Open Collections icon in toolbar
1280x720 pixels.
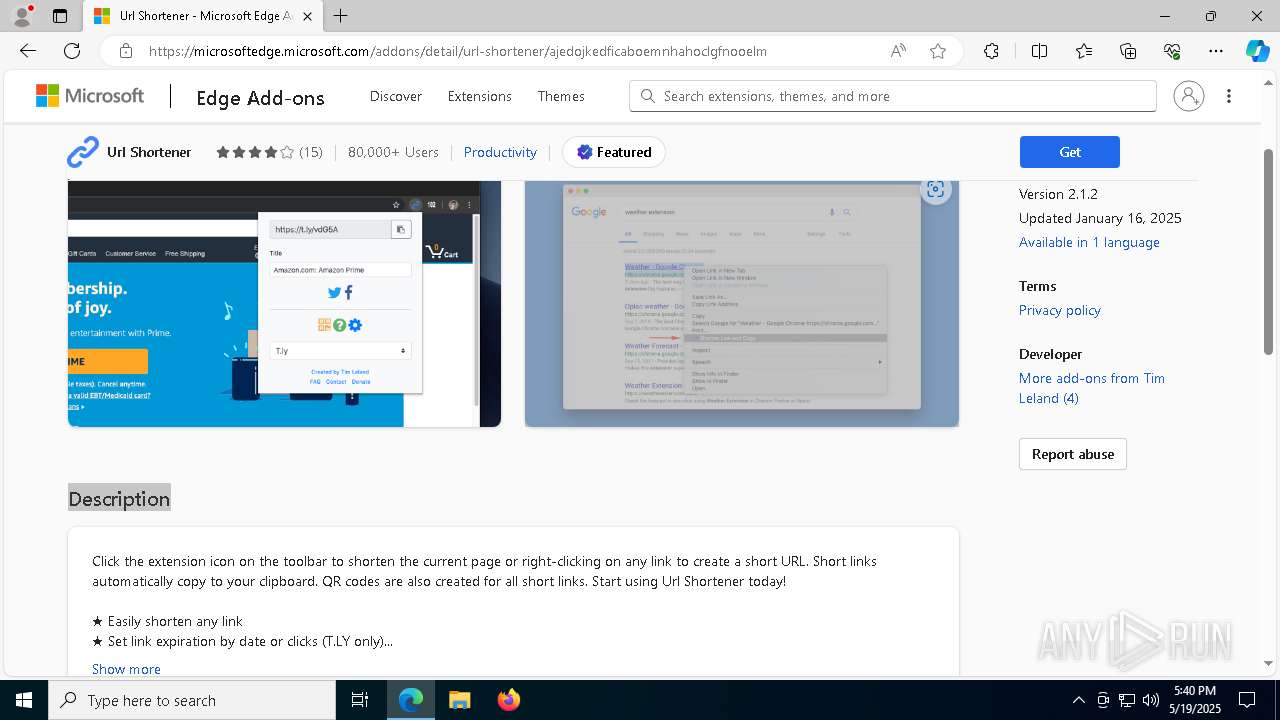(x=1128, y=51)
